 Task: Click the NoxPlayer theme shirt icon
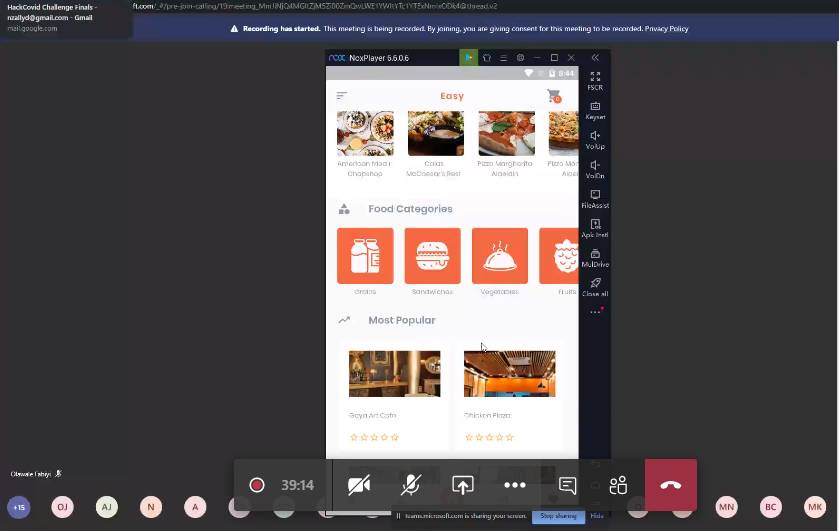486,57
